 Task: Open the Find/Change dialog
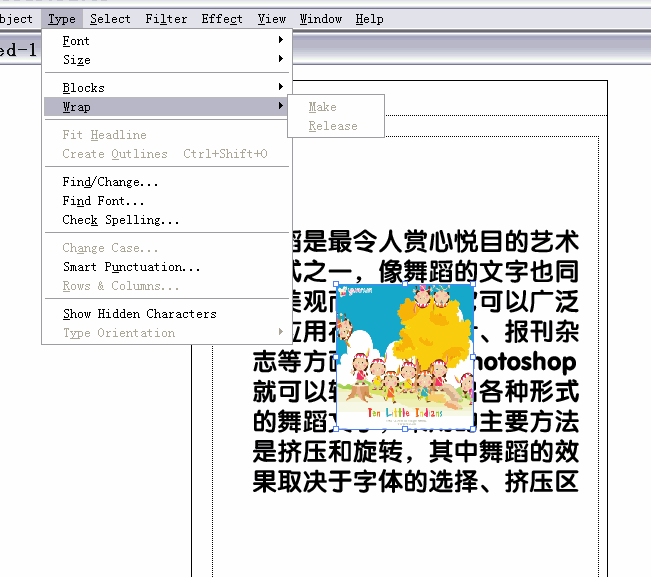[166, 182]
